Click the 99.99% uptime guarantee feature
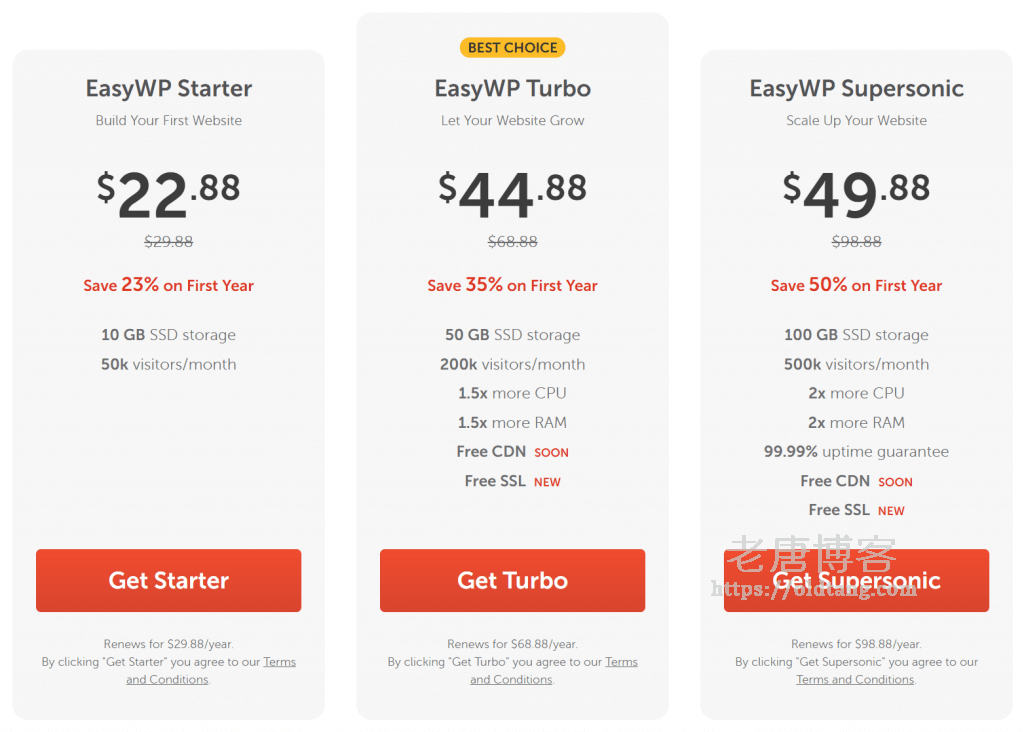 [x=856, y=452]
